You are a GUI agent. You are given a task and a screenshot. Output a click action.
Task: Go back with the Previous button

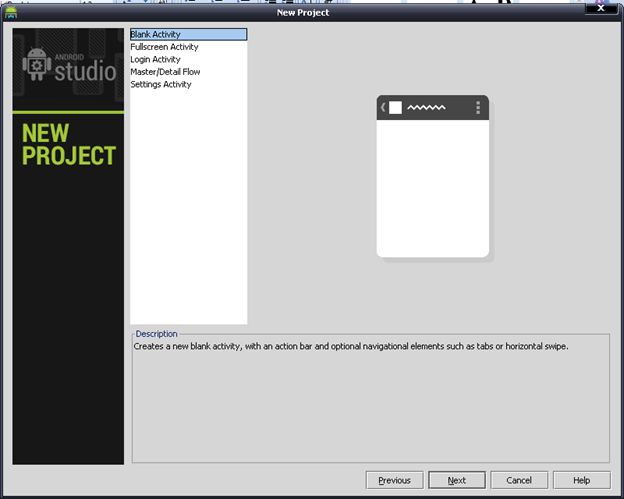394,480
